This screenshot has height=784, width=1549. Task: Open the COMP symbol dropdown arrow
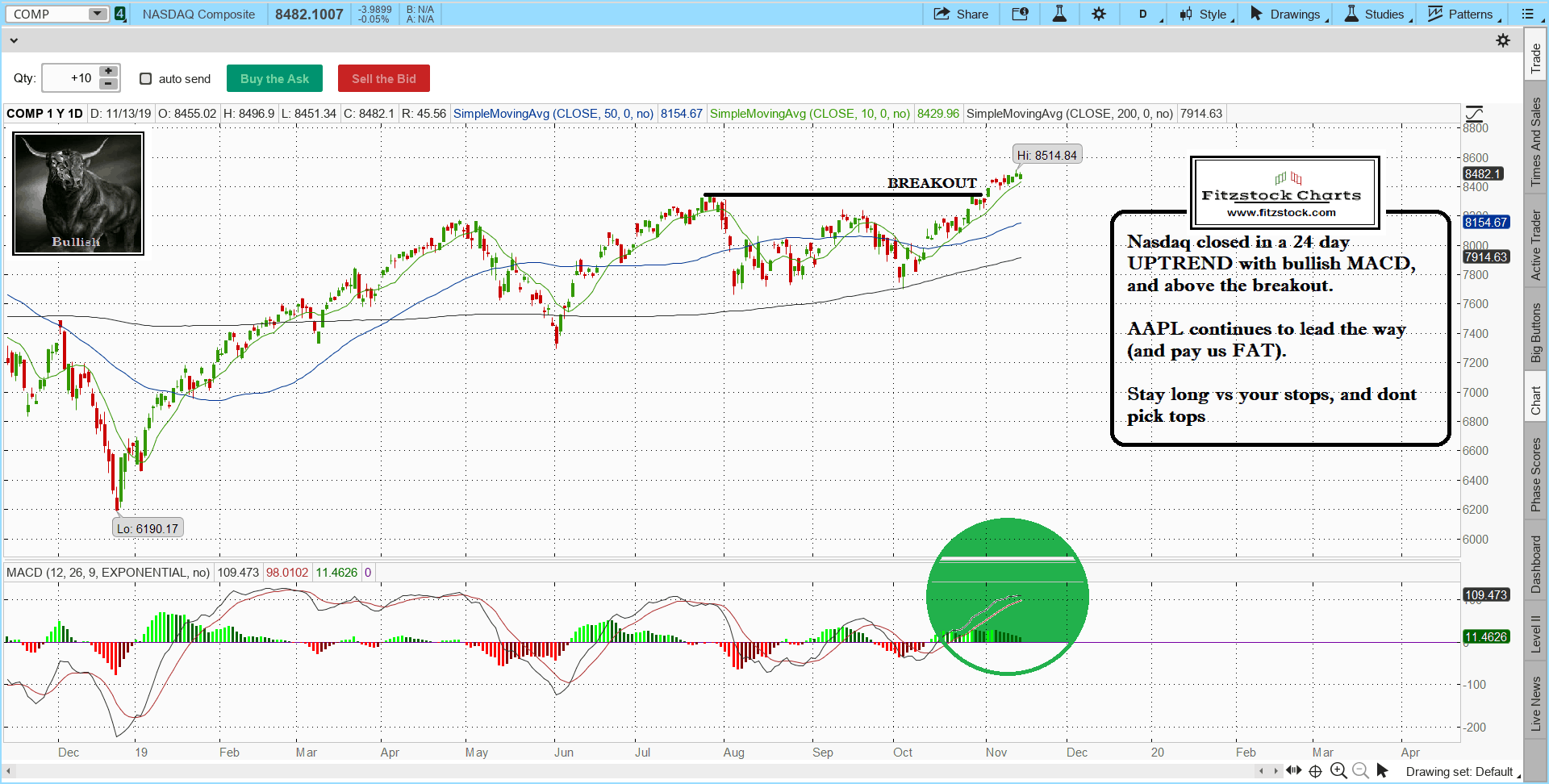pyautogui.click(x=97, y=14)
